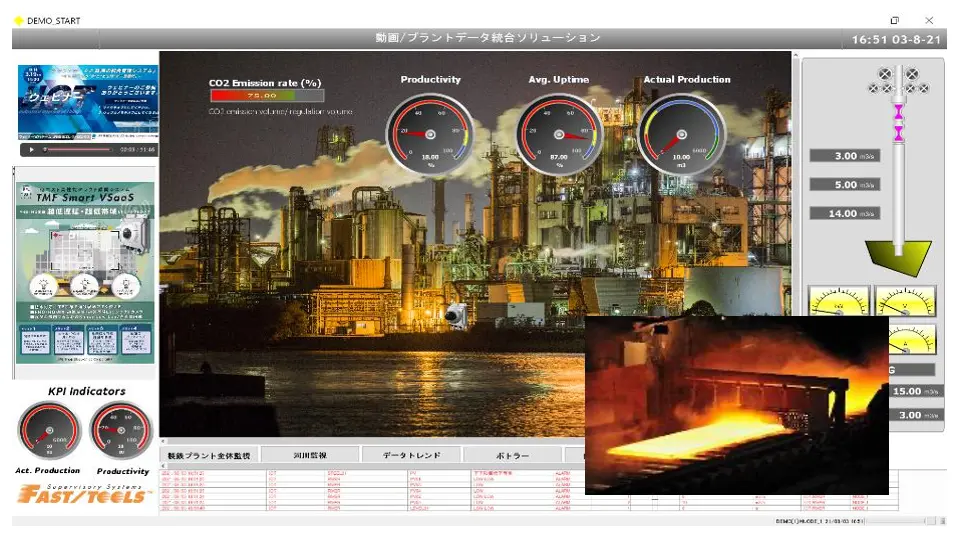Click the camera icon on the plant
960x542 pixels.
pyautogui.click(x=456, y=315)
